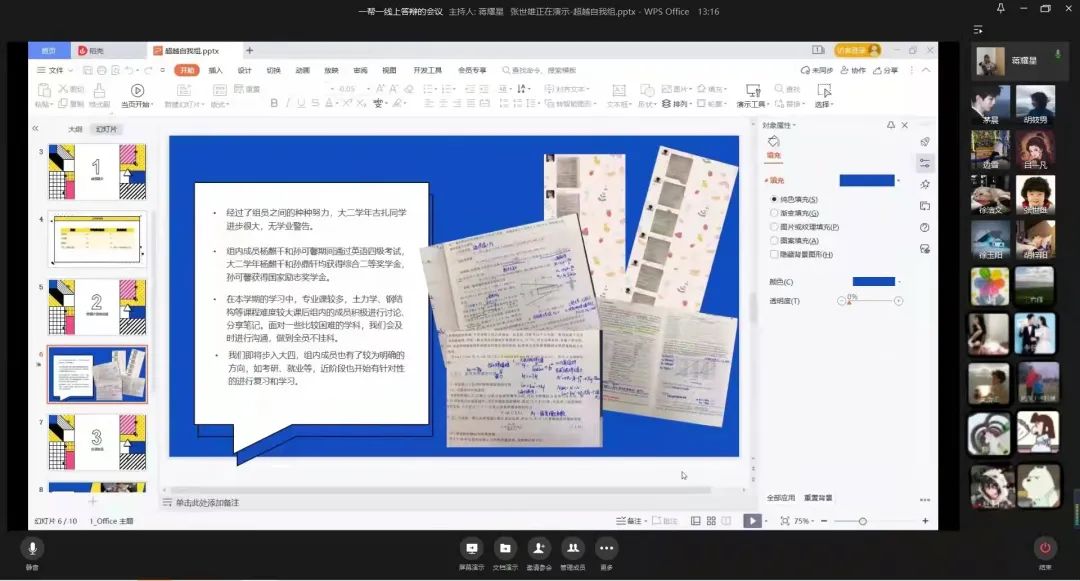Click the Format Painter brush icon
Image resolution: width=1080 pixels, height=581 pixels.
[x=99, y=90]
